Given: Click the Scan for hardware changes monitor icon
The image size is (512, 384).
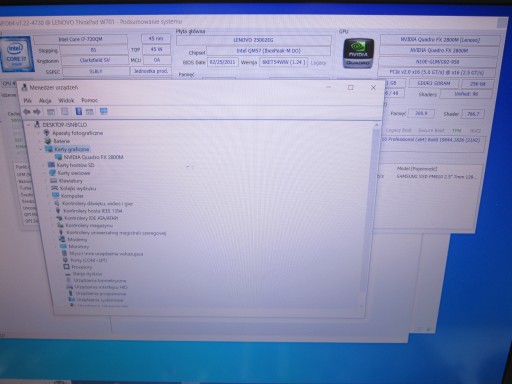Looking at the screenshot, I should 103,111.
